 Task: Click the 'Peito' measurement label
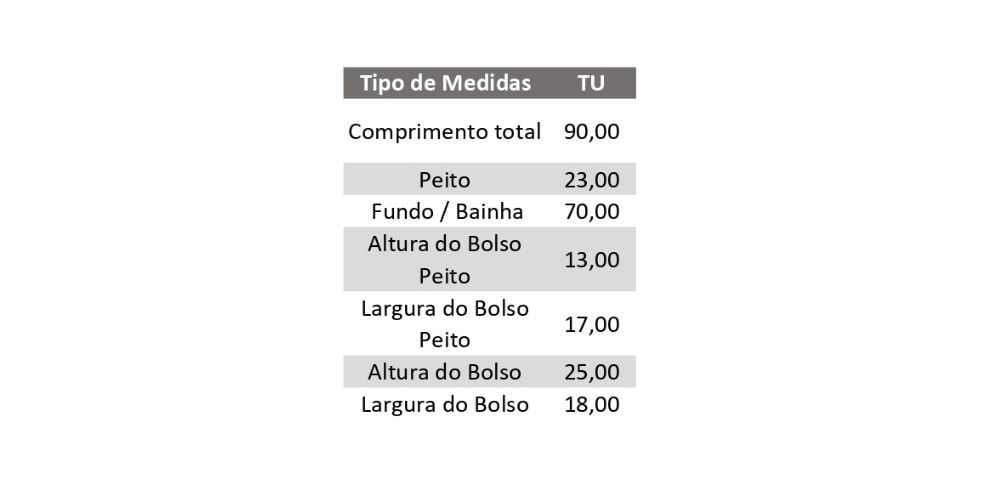445,180
